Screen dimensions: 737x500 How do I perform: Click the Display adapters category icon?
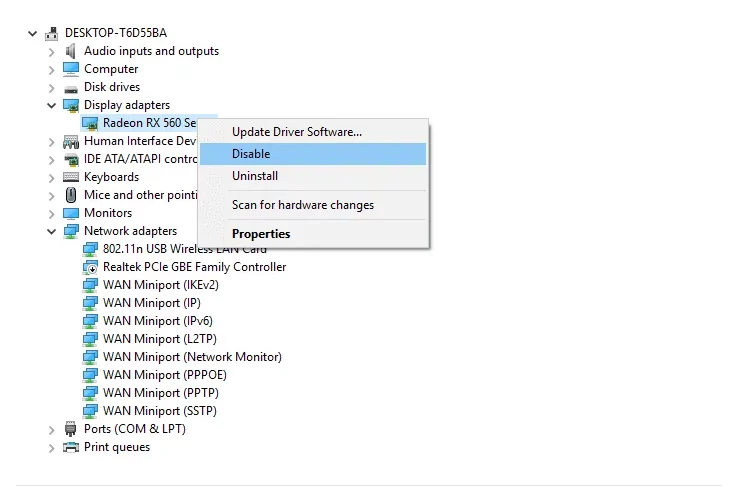click(x=71, y=105)
